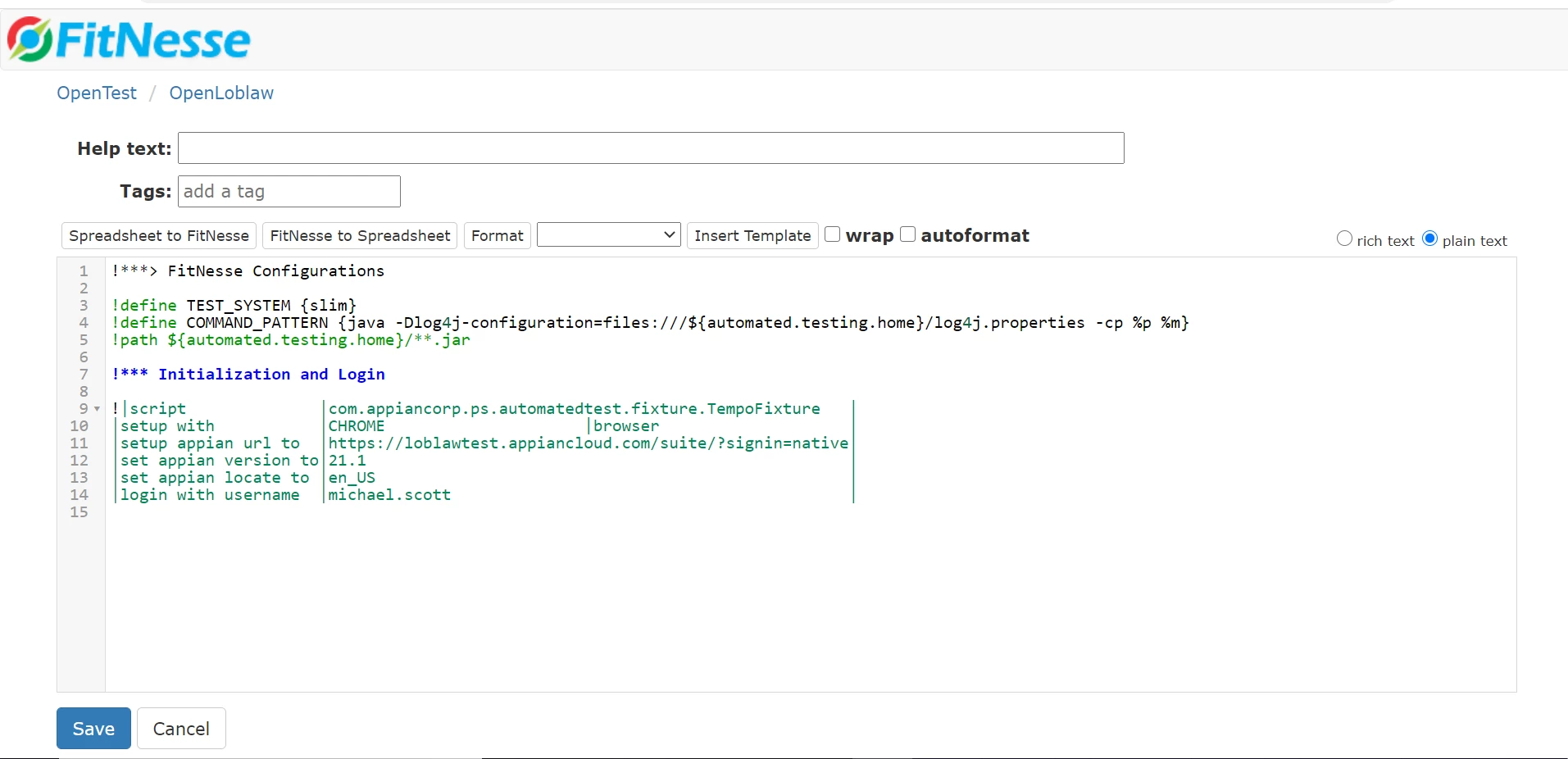This screenshot has width=1568, height=759.
Task: Enable the autoformat checkbox
Action: (908, 234)
